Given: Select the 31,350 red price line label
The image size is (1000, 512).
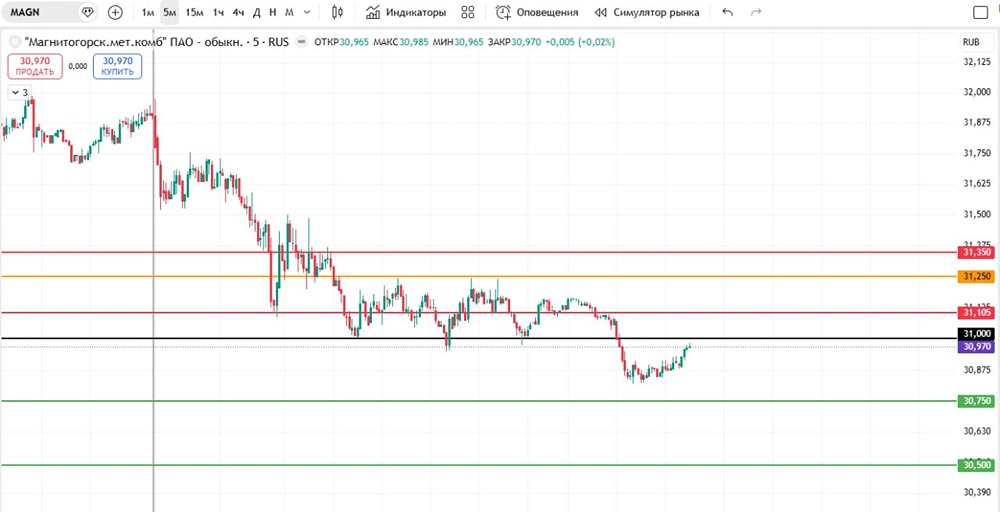Looking at the screenshot, I should (976, 252).
